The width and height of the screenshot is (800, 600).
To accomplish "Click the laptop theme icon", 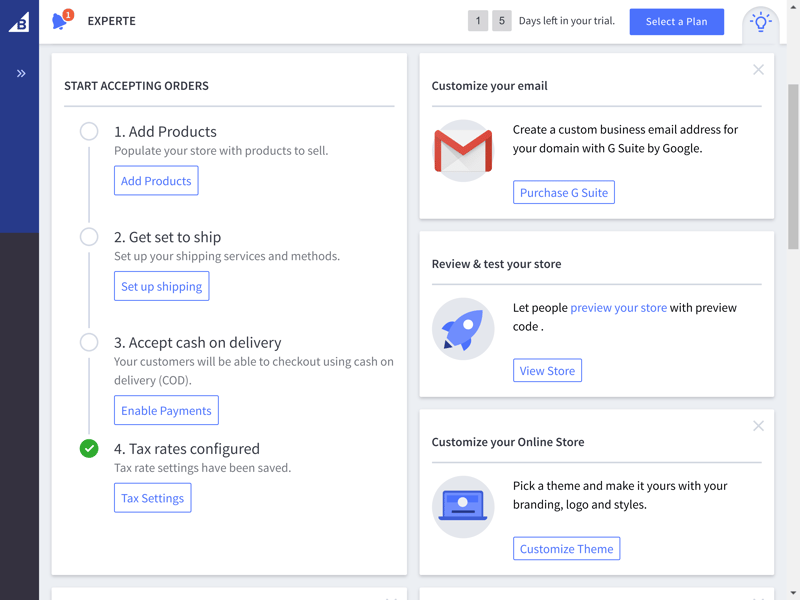I will click(463, 507).
